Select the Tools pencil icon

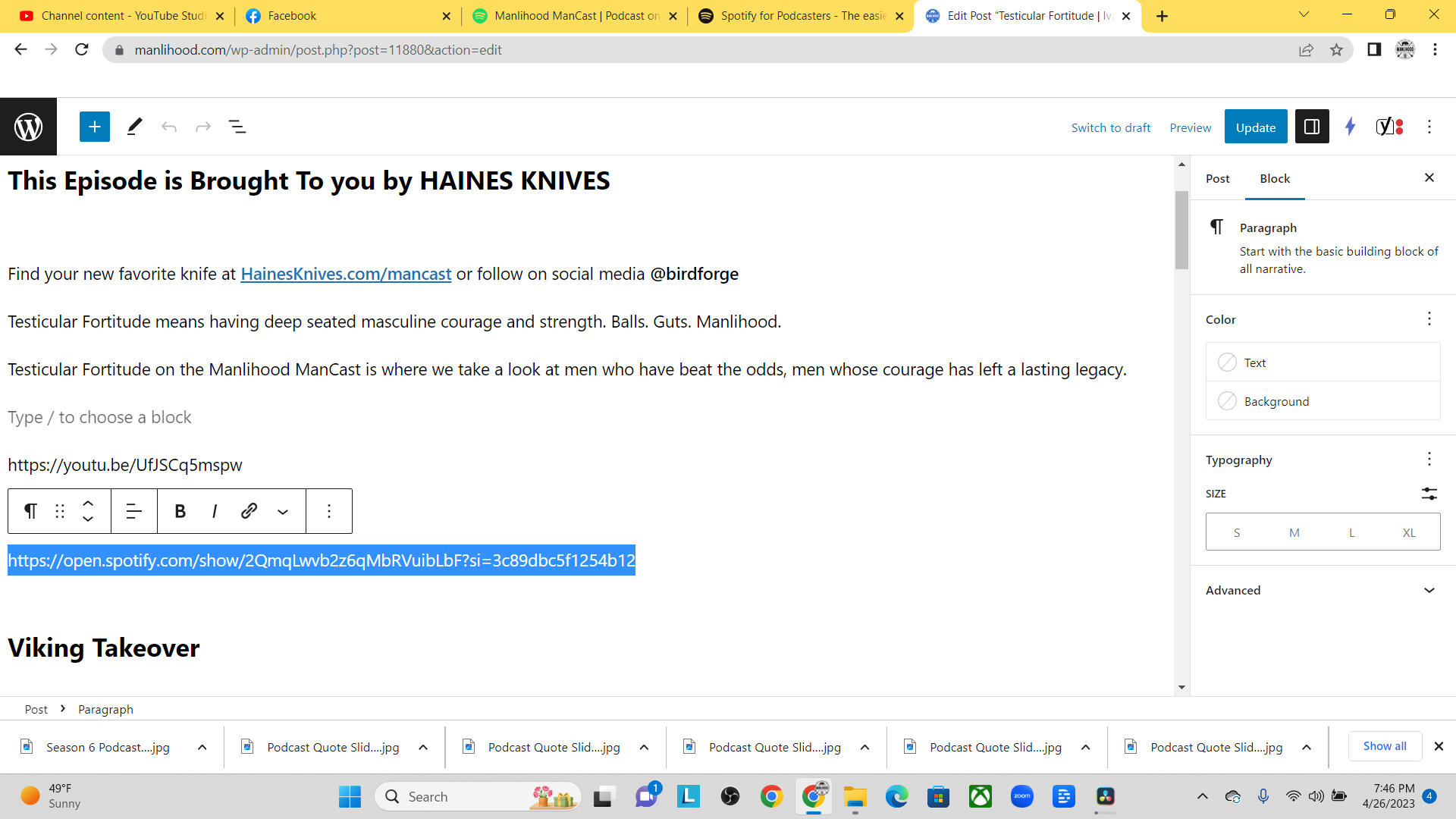click(134, 127)
